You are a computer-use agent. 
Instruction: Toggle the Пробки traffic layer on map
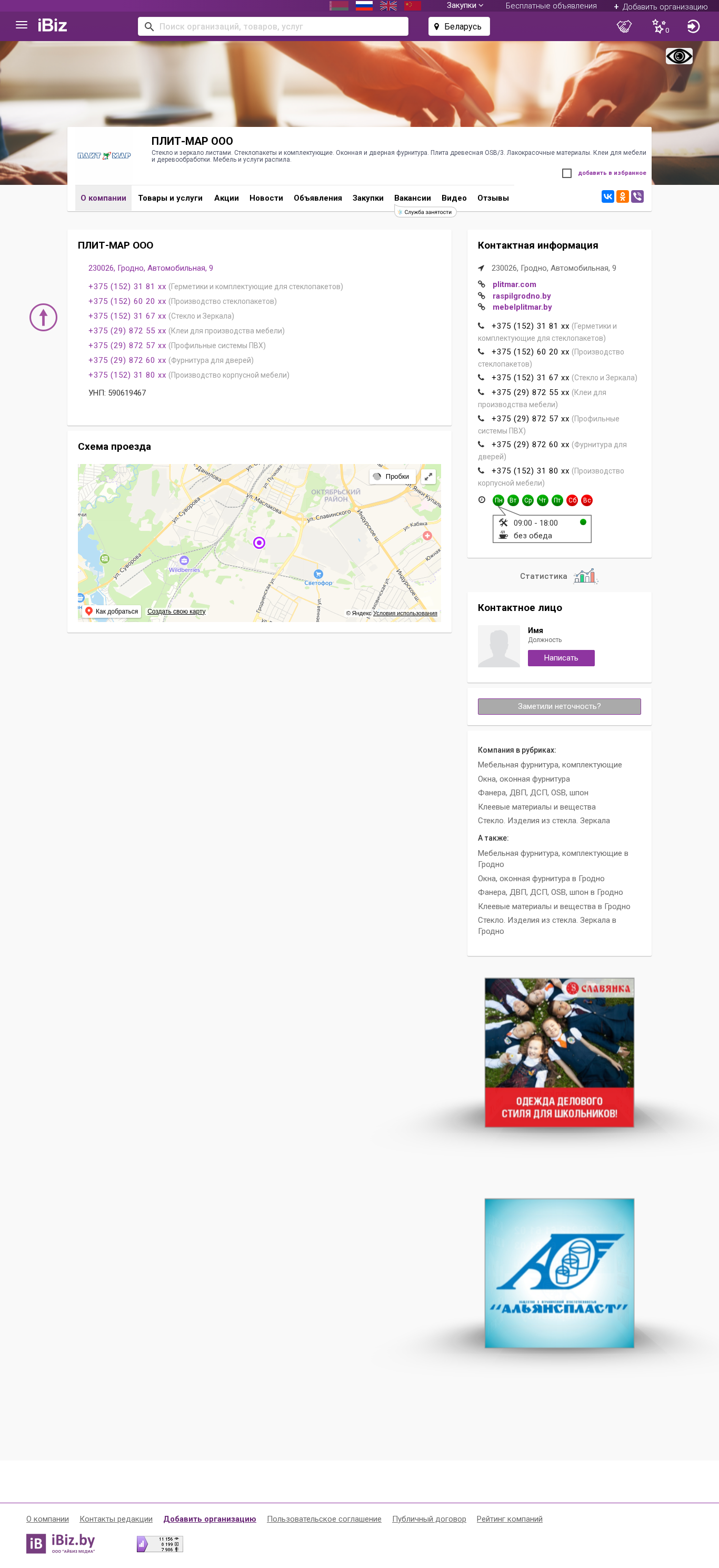pyautogui.click(x=392, y=477)
